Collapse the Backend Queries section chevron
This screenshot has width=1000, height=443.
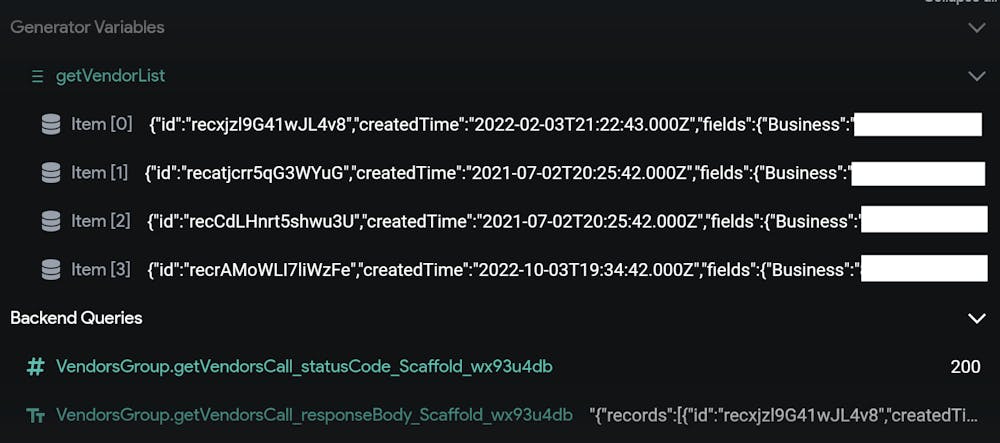977,318
